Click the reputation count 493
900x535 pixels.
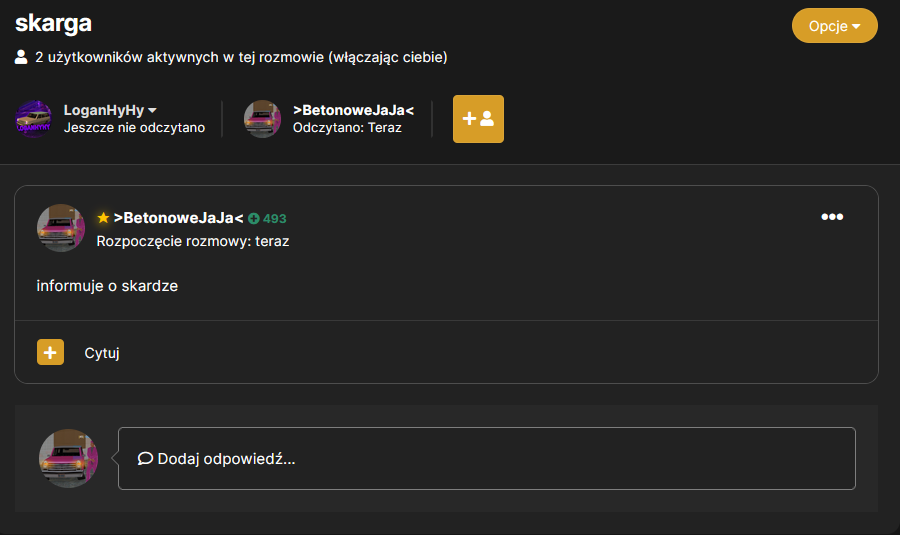274,219
